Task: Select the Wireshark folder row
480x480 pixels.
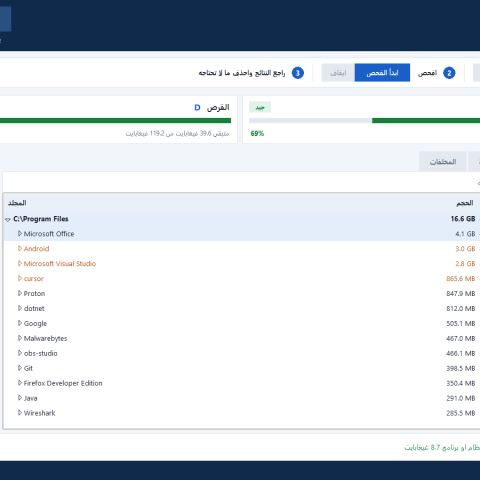Action: [x=241, y=413]
